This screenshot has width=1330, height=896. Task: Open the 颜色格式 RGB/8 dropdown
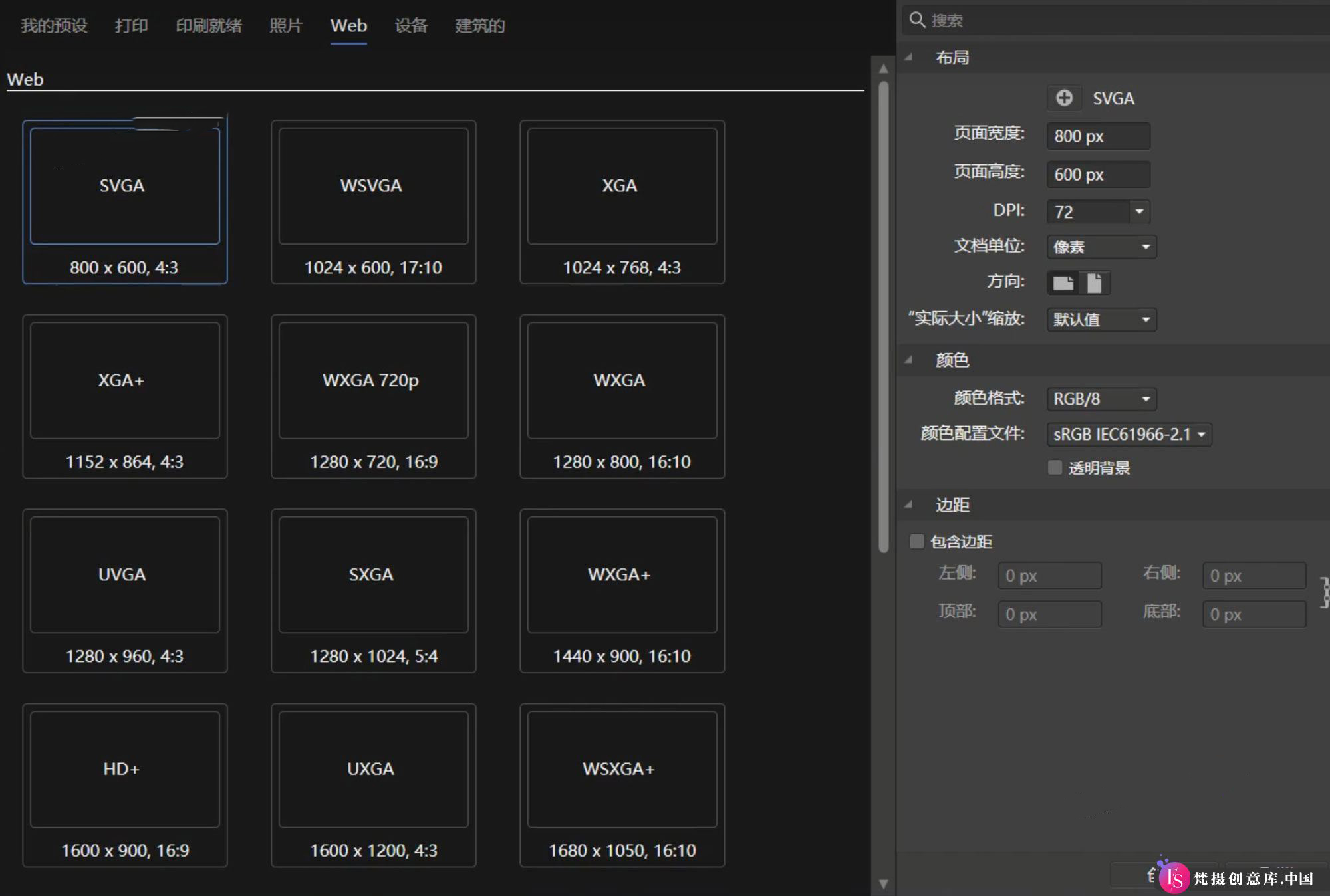coord(1101,399)
